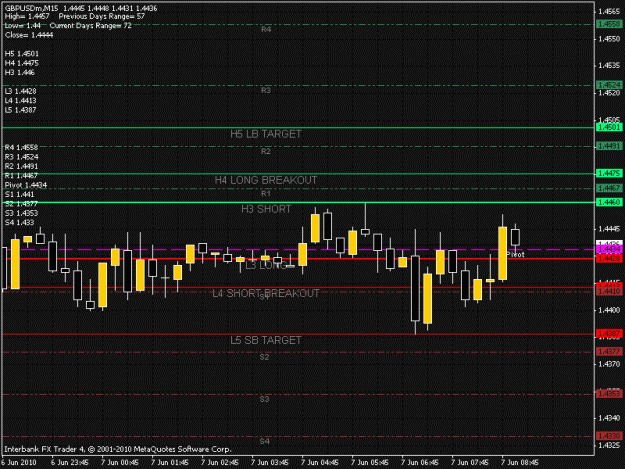The height and width of the screenshot is (469, 625).
Task: Click the 6 Jun 23:45 time label
Action: pyautogui.click(x=70, y=463)
